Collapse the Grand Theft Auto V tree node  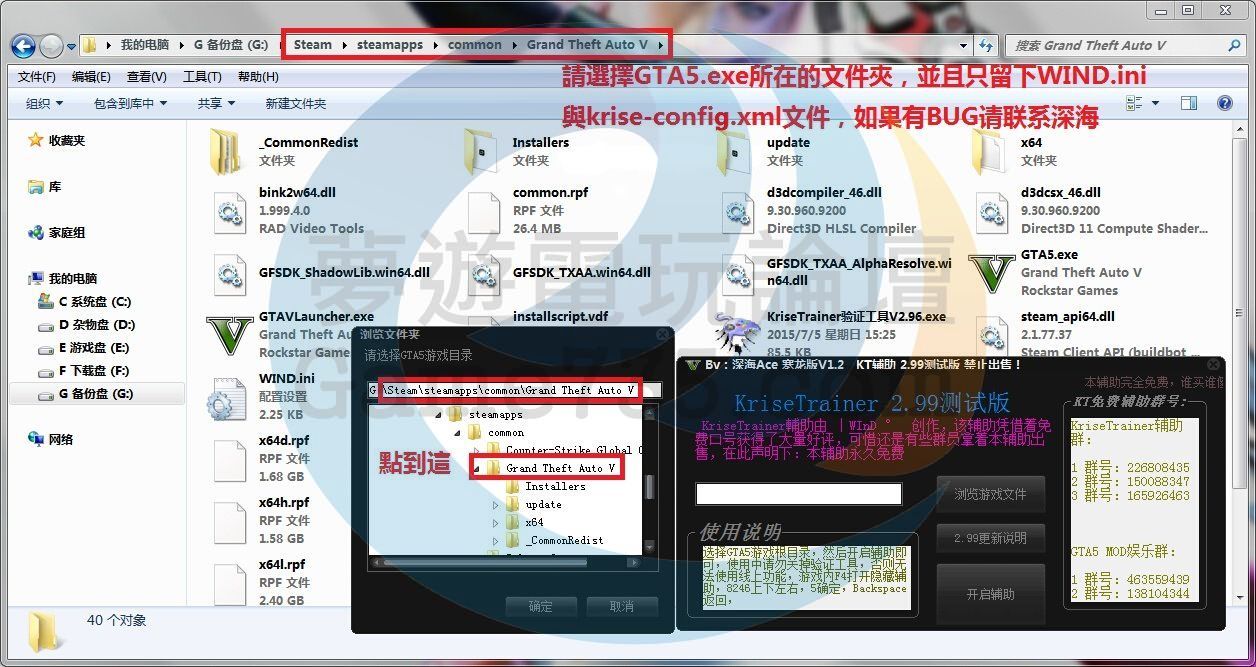pos(477,468)
